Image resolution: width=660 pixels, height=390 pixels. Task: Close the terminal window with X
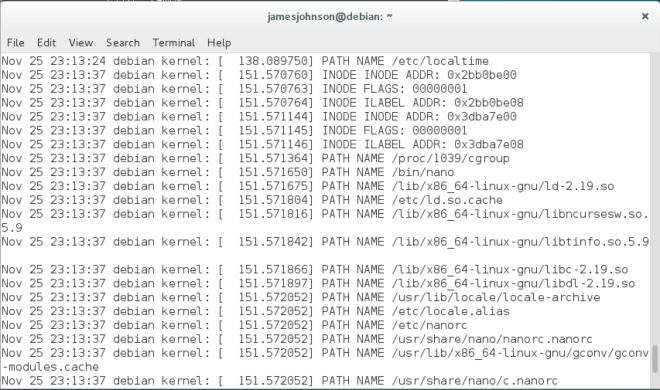coord(645,16)
